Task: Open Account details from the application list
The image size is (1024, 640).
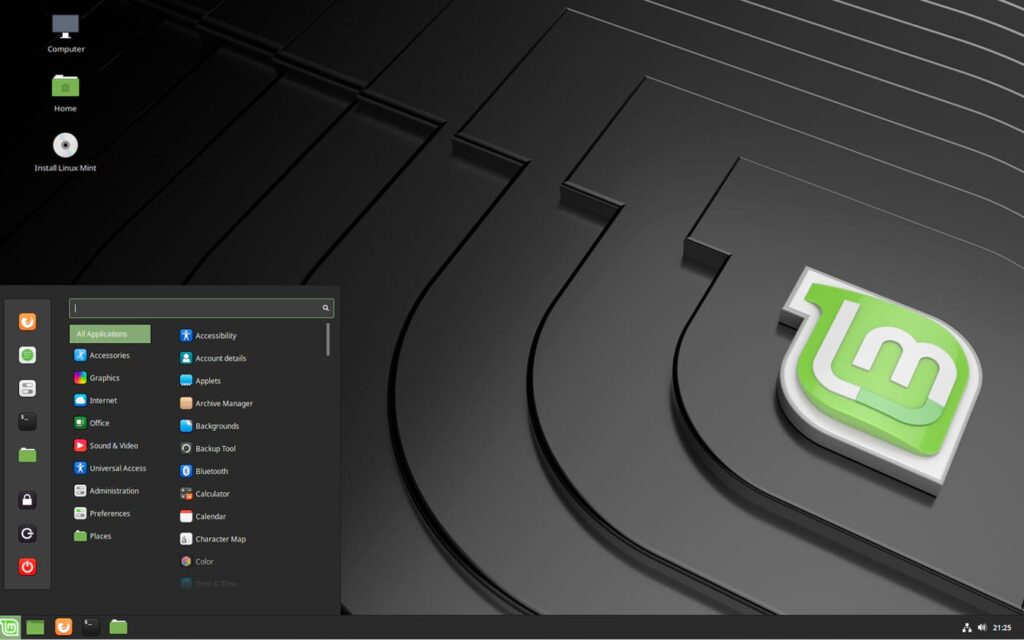Action: pos(213,358)
